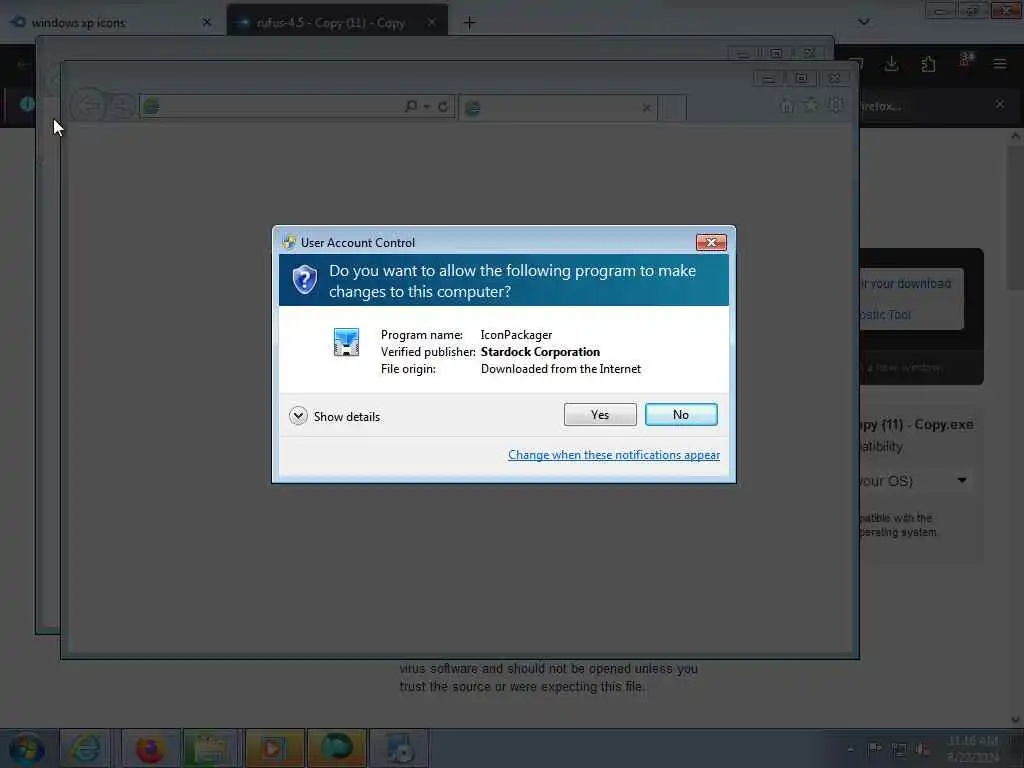Expand Show details in User Account Control
This screenshot has width=1024, height=768.
pyautogui.click(x=334, y=416)
